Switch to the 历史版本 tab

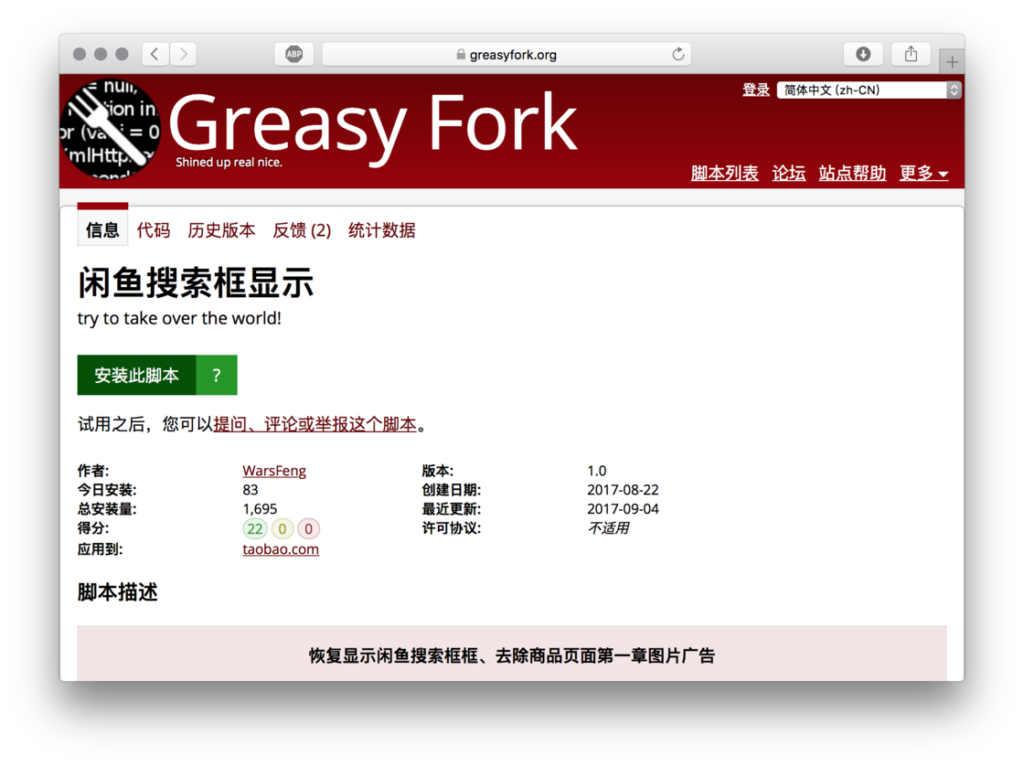221,230
